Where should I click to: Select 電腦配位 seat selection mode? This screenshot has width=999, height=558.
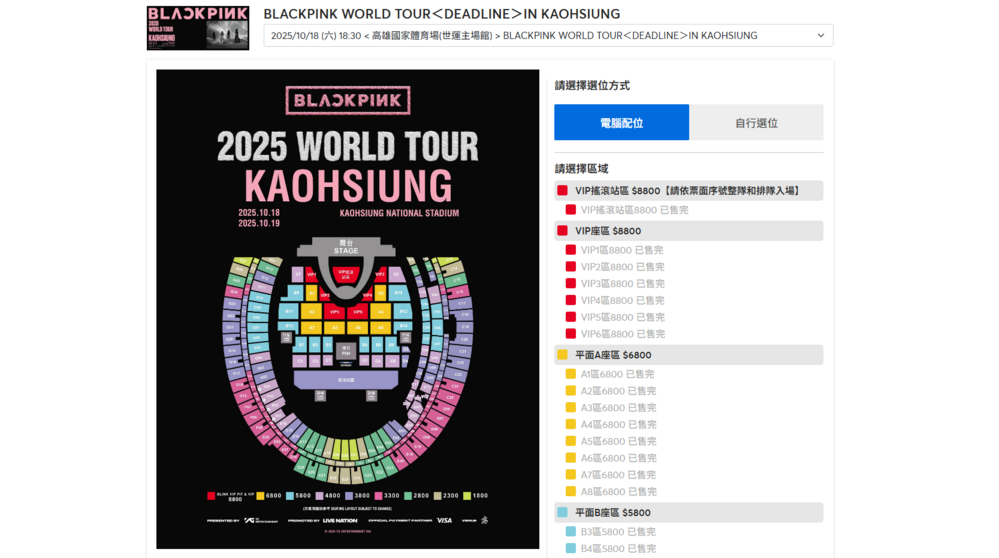[x=621, y=123]
